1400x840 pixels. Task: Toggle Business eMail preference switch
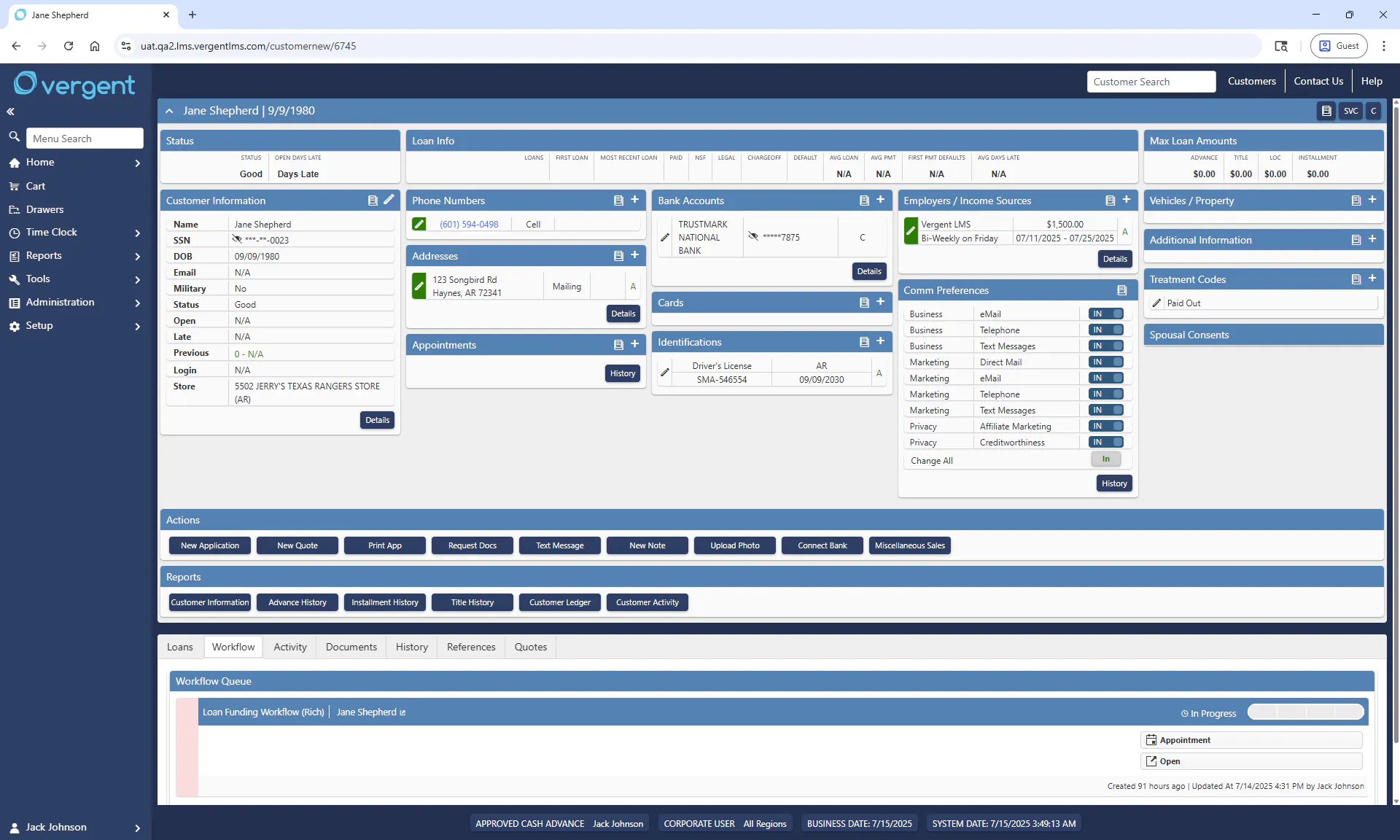tap(1106, 314)
